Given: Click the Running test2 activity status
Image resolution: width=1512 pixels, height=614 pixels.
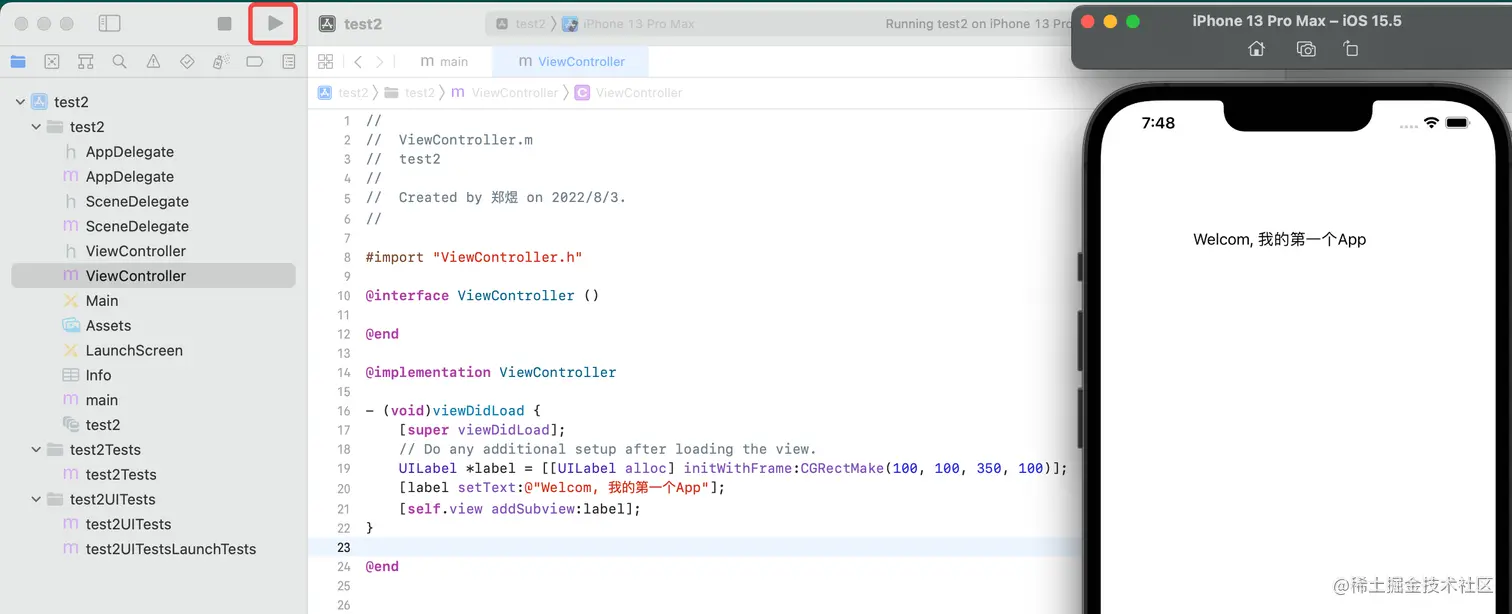Looking at the screenshot, I should pos(977,24).
